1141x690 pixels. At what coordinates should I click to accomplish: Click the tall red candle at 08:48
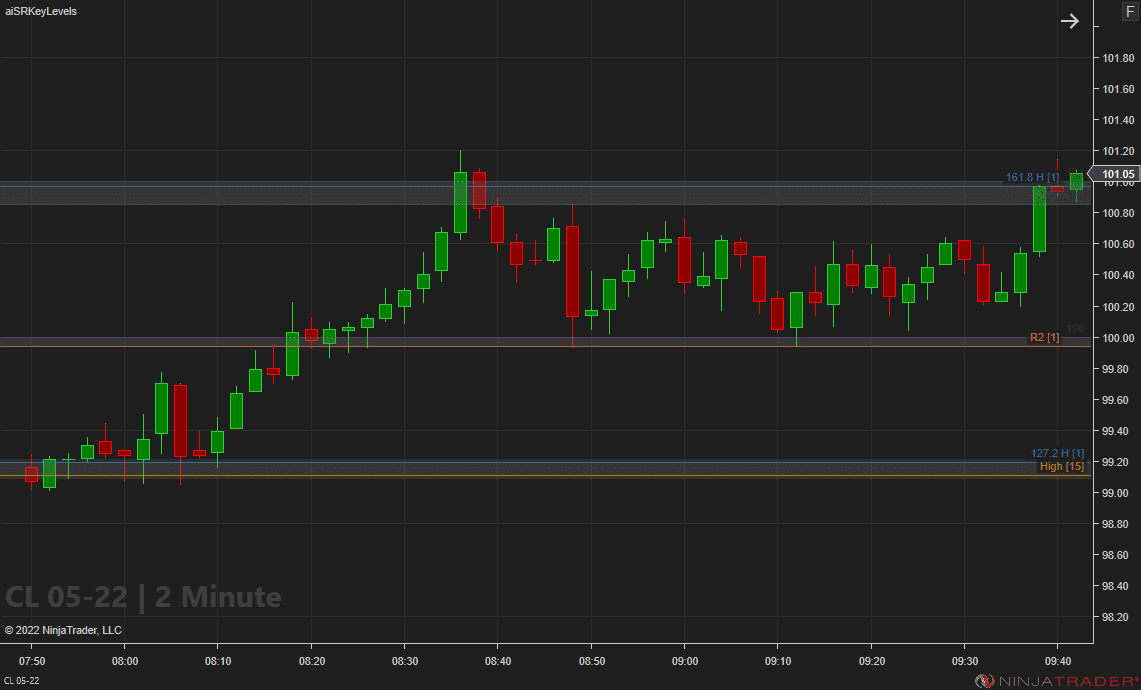572,271
